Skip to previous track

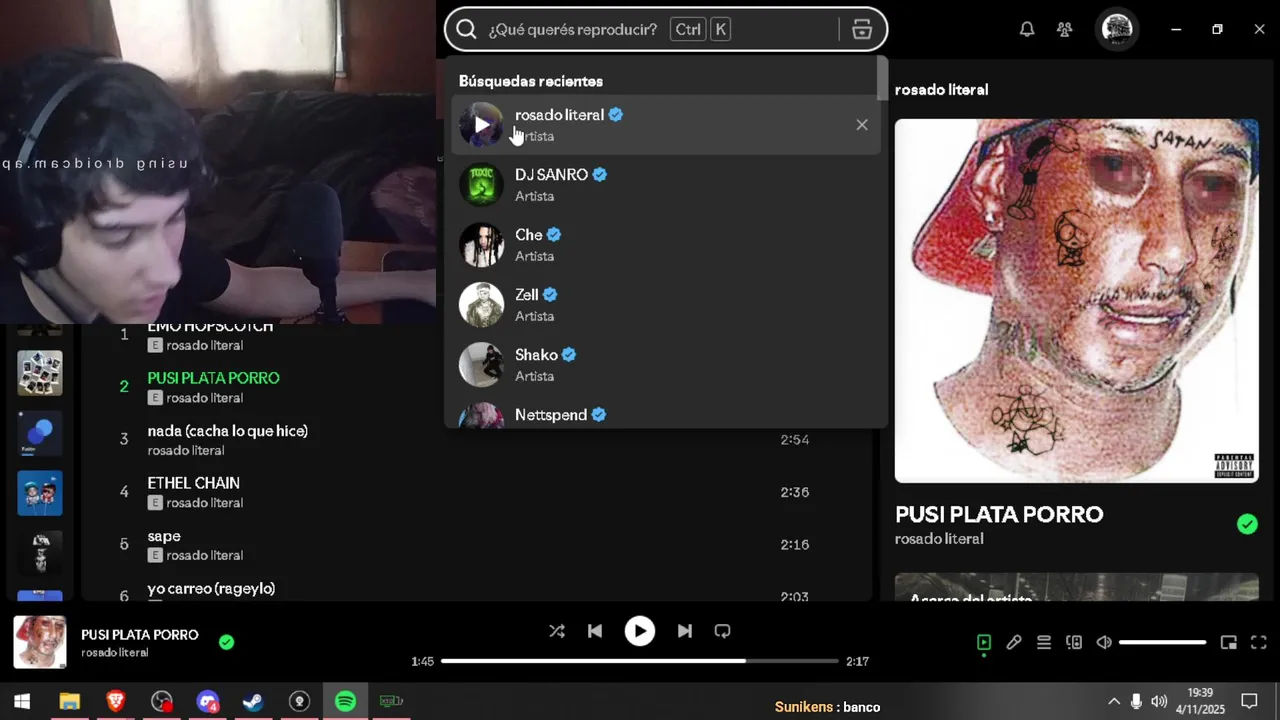(x=595, y=631)
